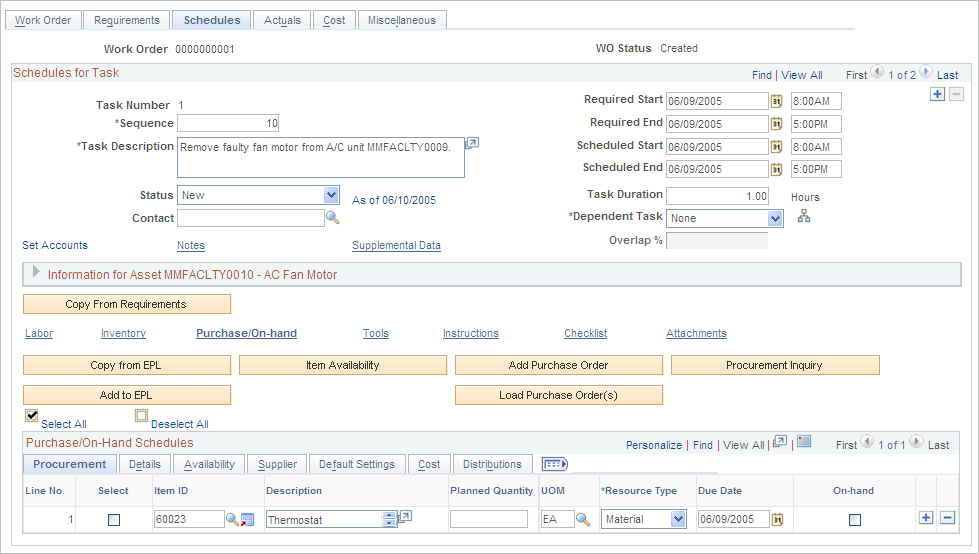Open the Supplemental Data link
The image size is (979, 554).
pyautogui.click(x=396, y=245)
